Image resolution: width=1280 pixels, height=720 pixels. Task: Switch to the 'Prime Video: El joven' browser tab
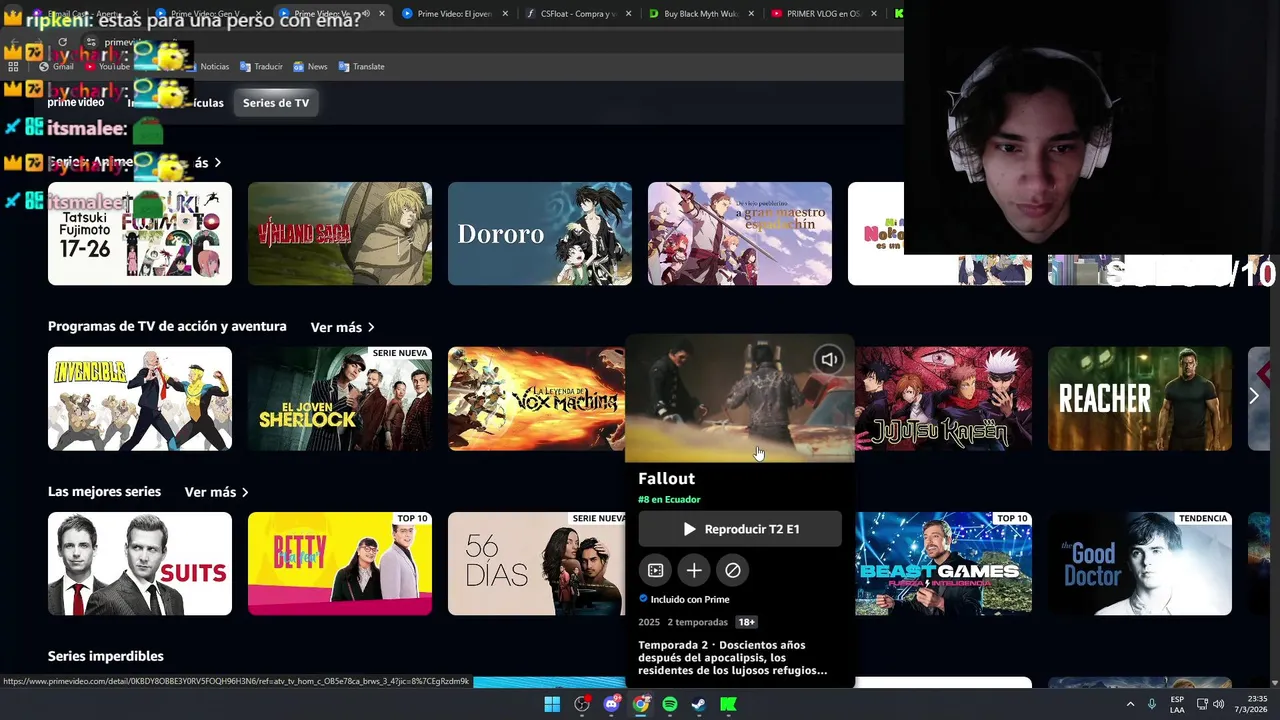(x=455, y=14)
